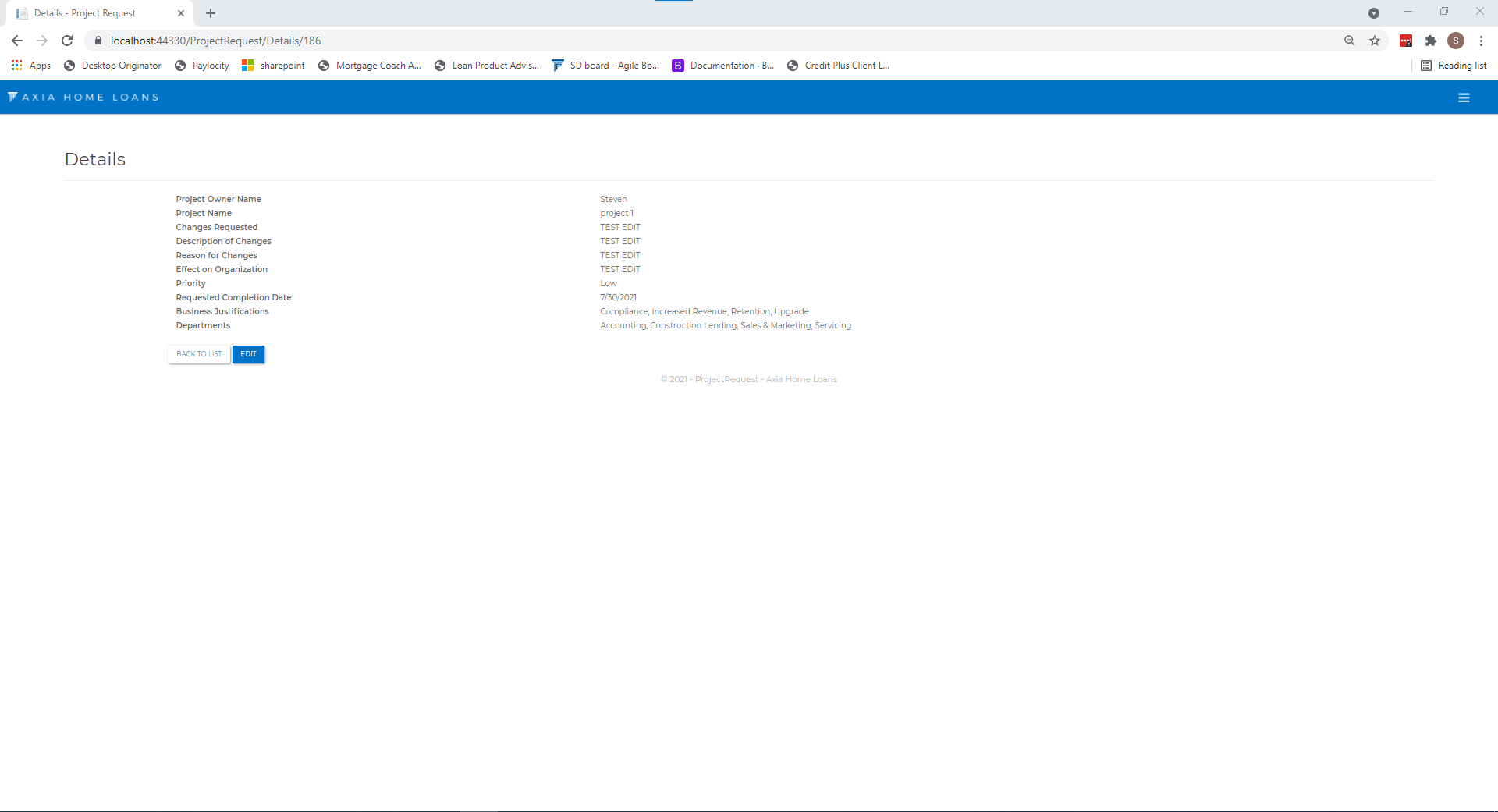Open the browser zoom indicator

[x=1350, y=41]
